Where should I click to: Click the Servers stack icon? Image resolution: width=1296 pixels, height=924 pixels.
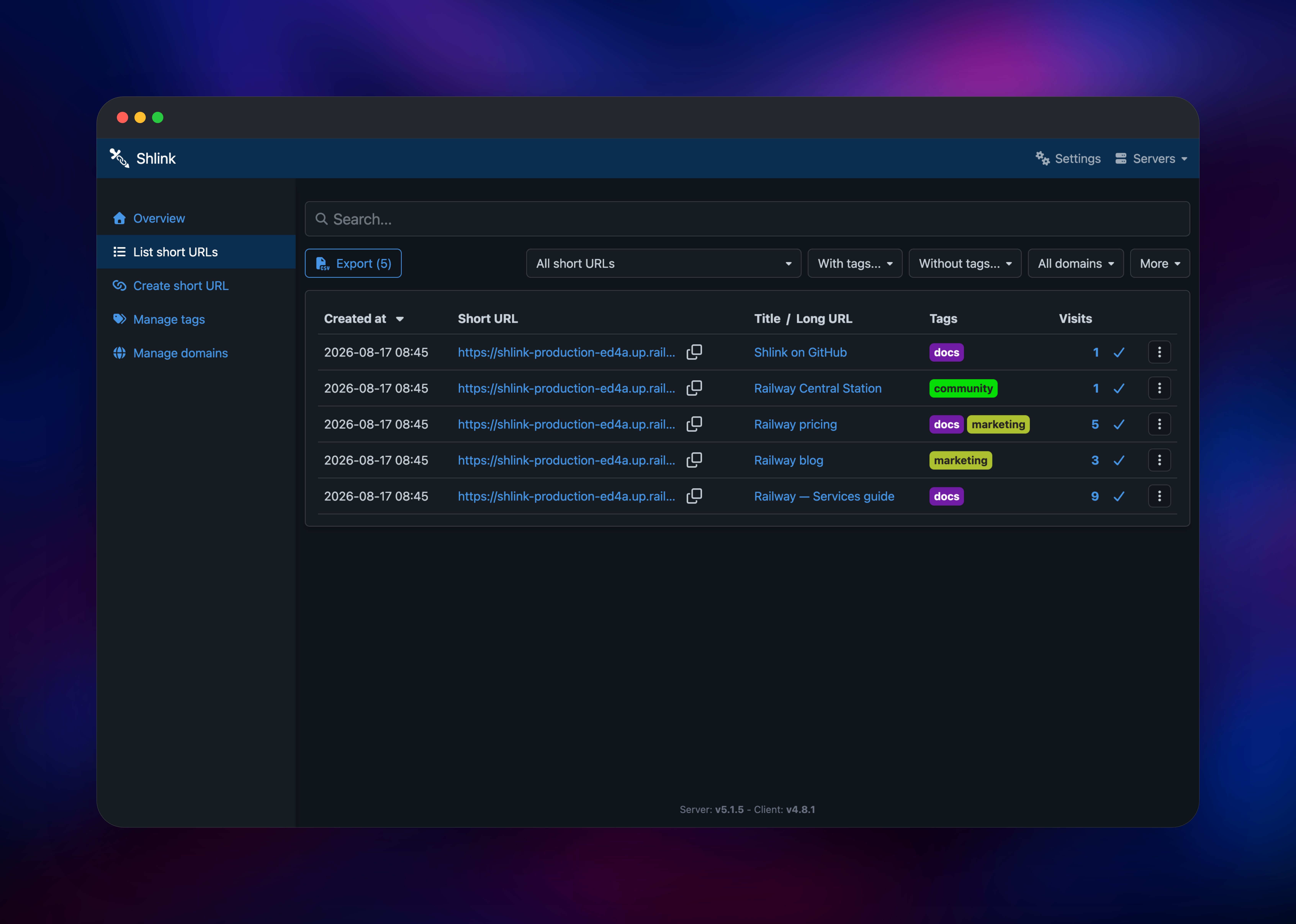pos(1121,159)
